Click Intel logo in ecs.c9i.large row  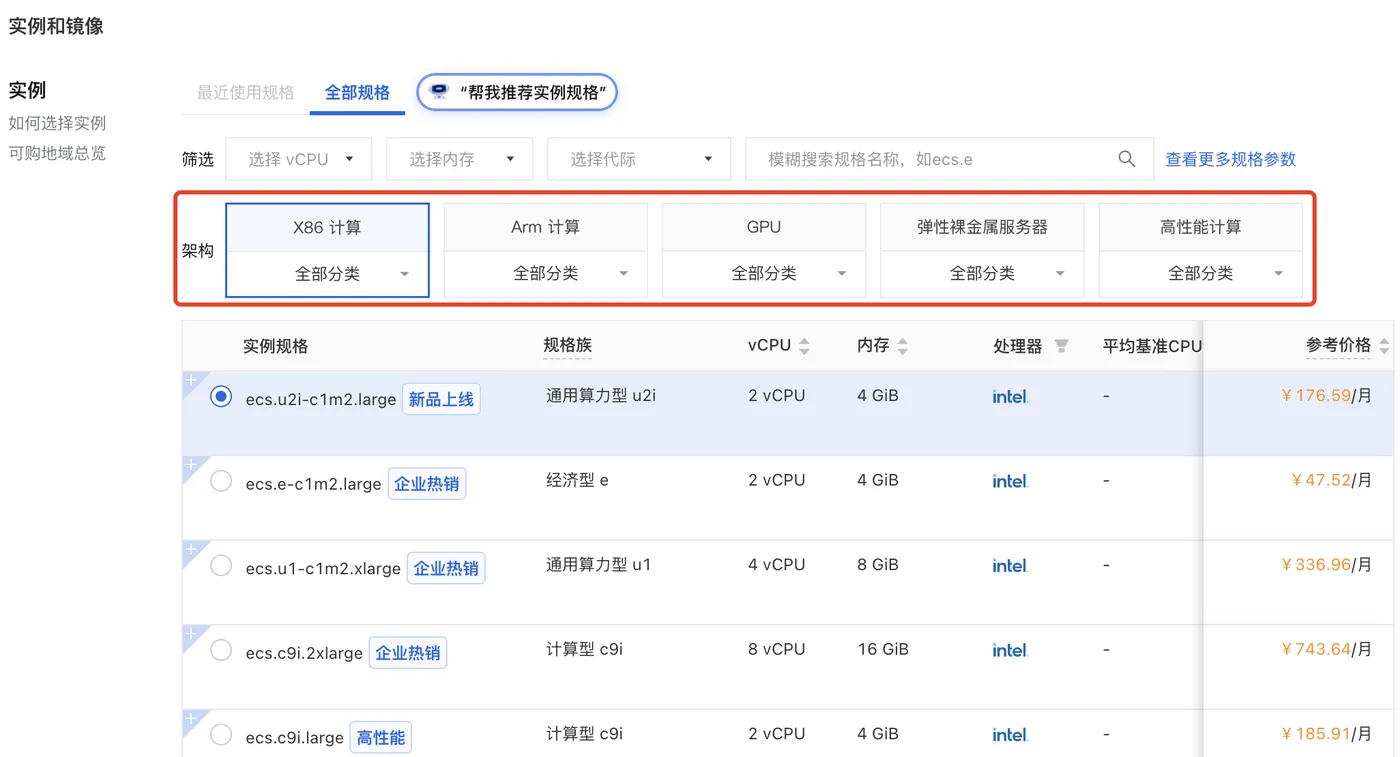1010,735
